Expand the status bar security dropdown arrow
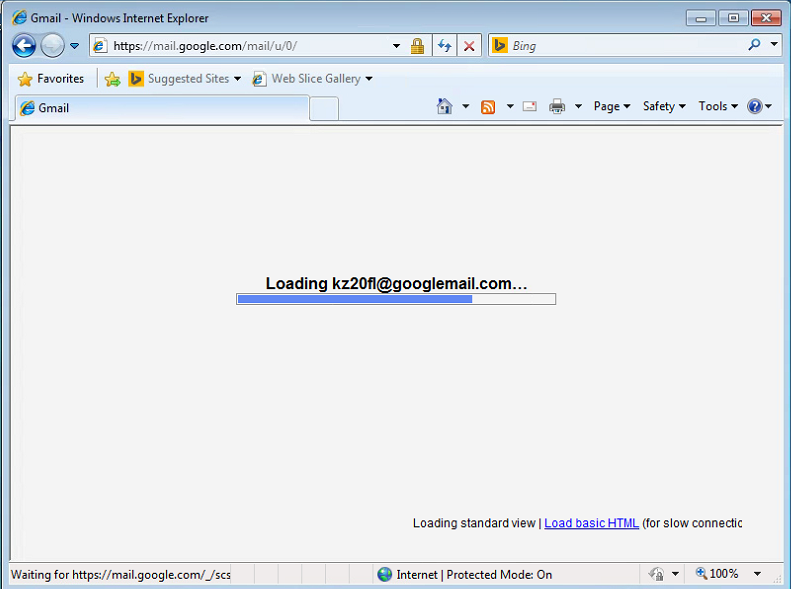The height and width of the screenshot is (589, 791). [675, 574]
